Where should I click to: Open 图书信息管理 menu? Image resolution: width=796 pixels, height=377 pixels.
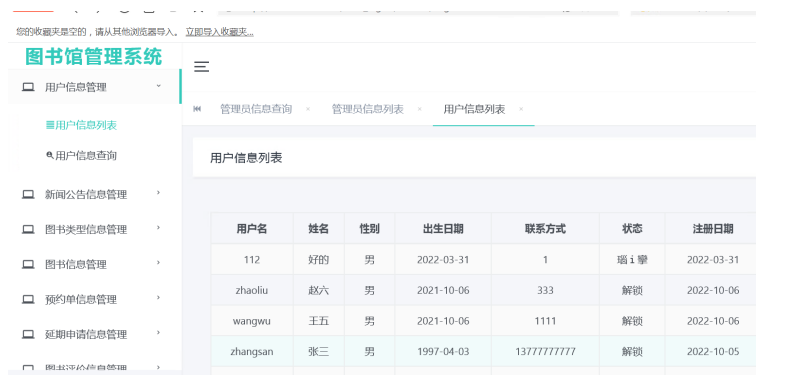(x=76, y=264)
